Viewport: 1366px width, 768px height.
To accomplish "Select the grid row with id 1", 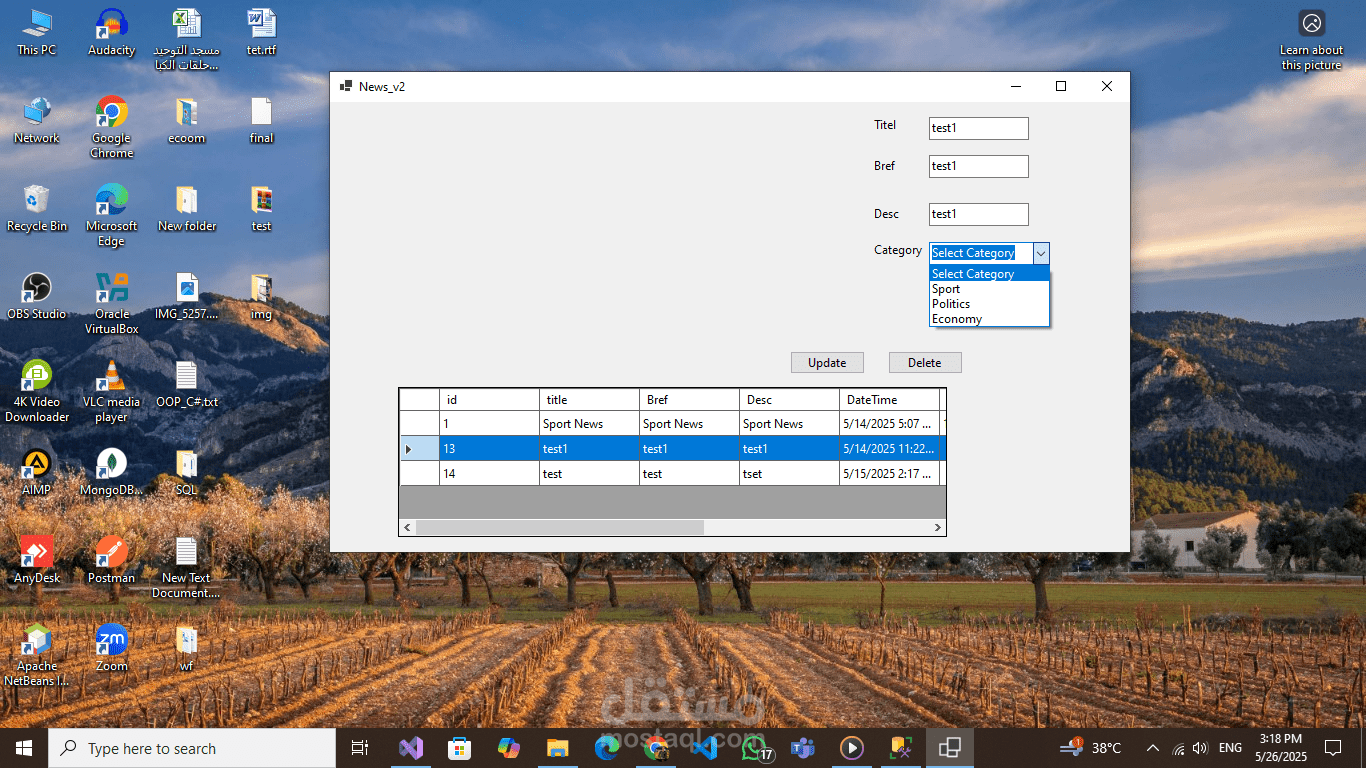I will [x=672, y=424].
